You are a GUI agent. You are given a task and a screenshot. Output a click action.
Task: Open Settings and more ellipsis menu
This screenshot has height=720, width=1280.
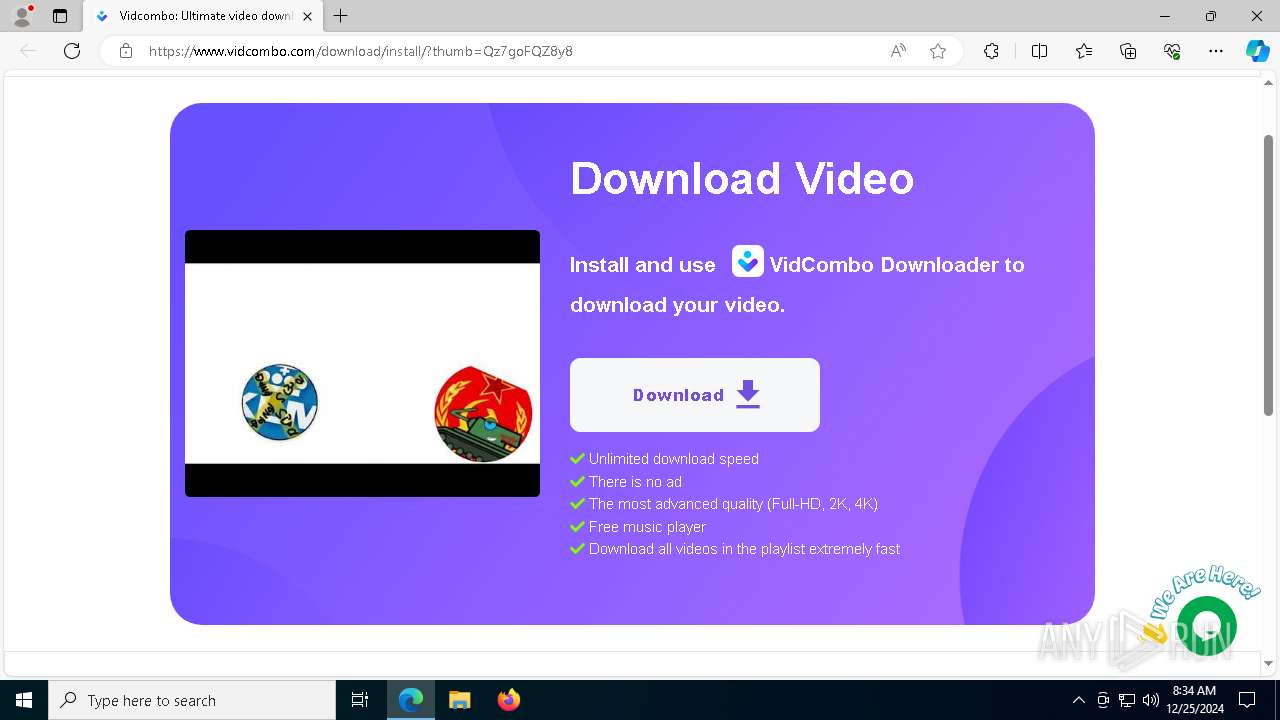[1216, 51]
